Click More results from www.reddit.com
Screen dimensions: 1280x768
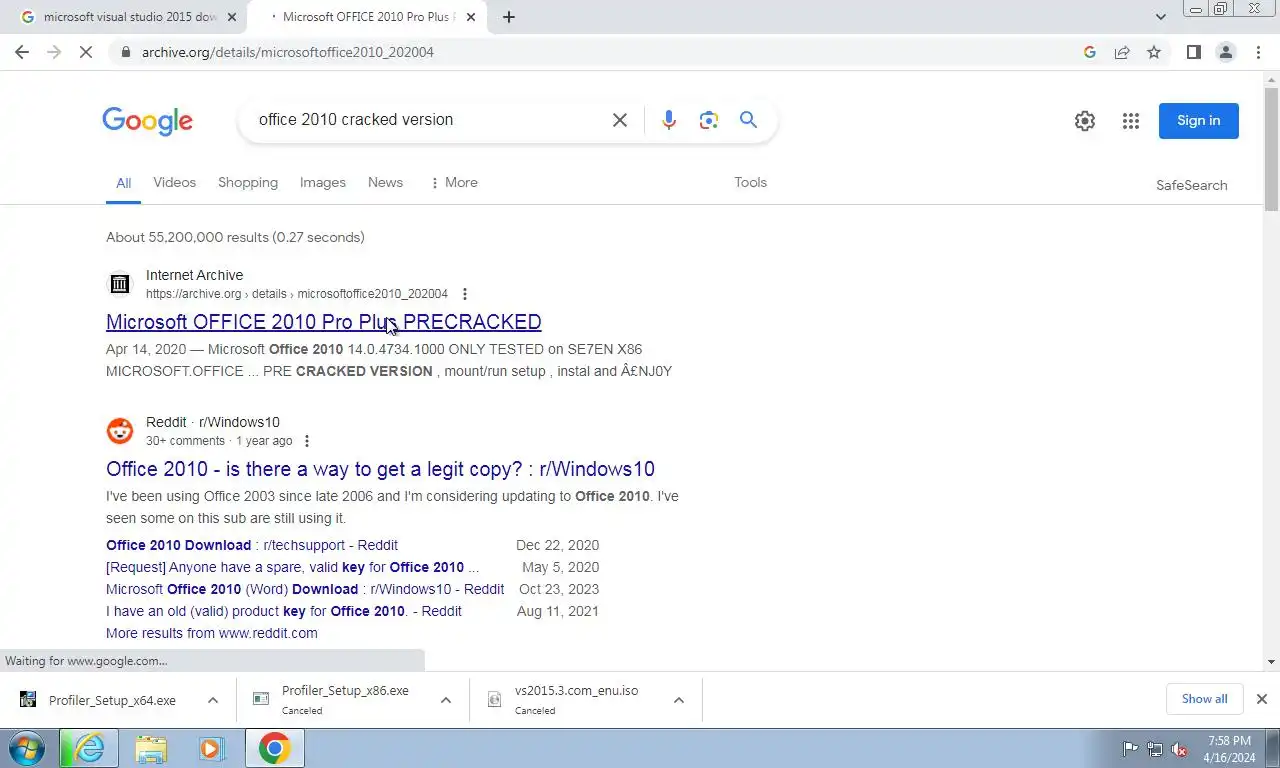tap(212, 633)
